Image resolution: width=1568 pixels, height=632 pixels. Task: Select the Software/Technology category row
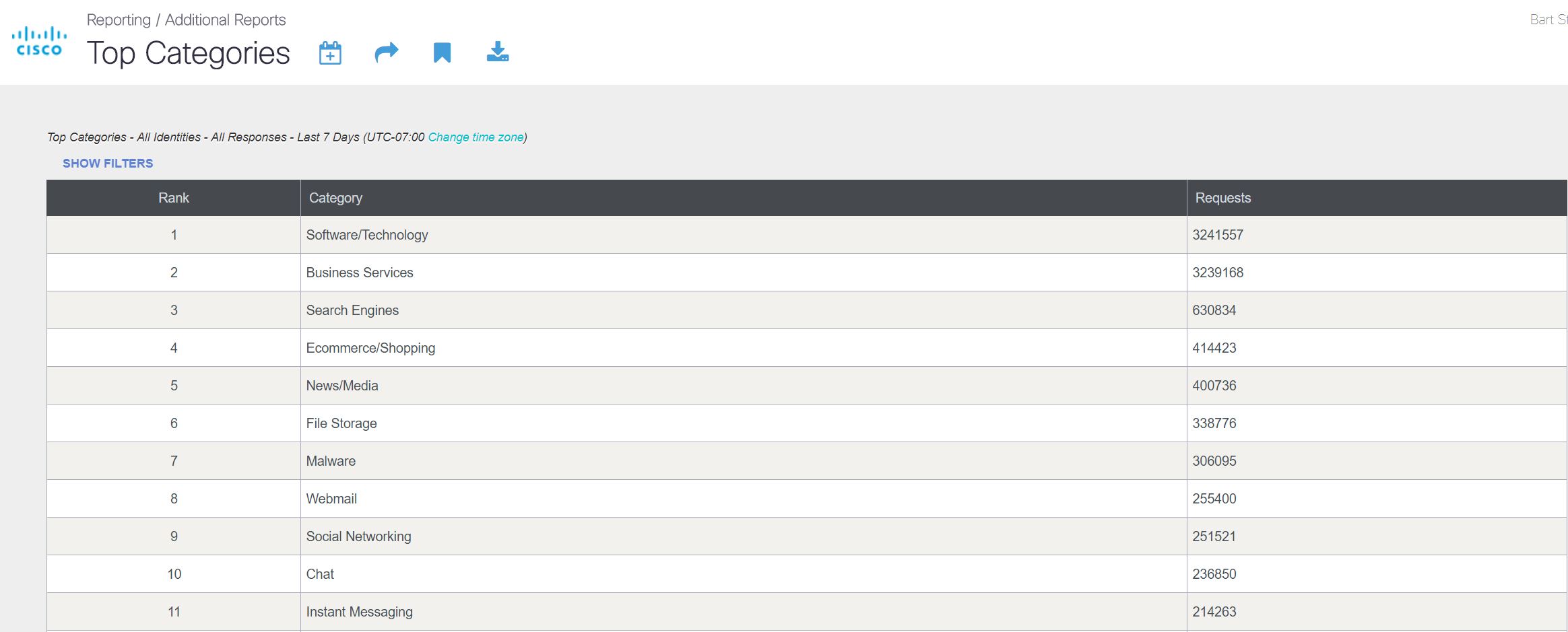[x=367, y=235]
